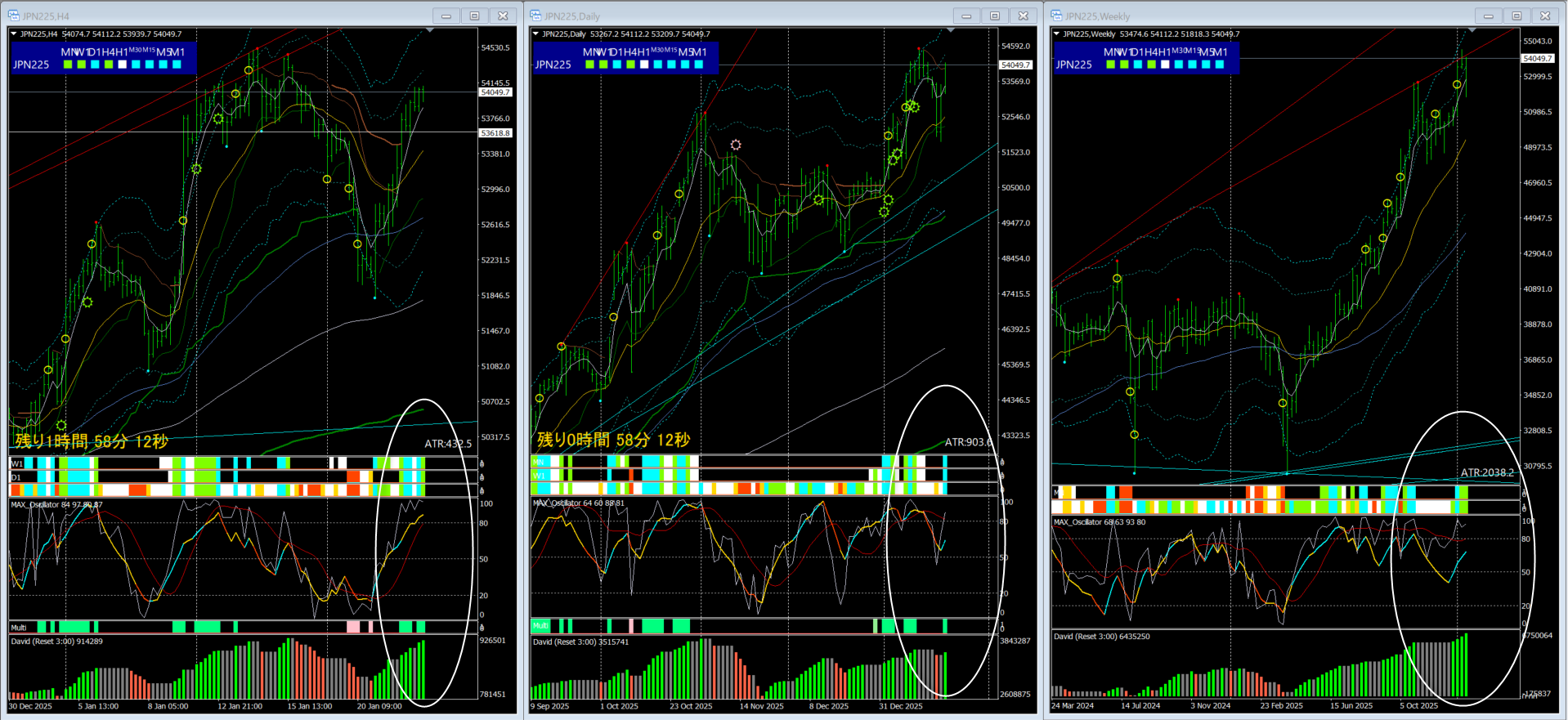Image resolution: width=1568 pixels, height=720 pixels.
Task: Click the small icon right of W1 row in H4 chart
Action: pos(482,463)
